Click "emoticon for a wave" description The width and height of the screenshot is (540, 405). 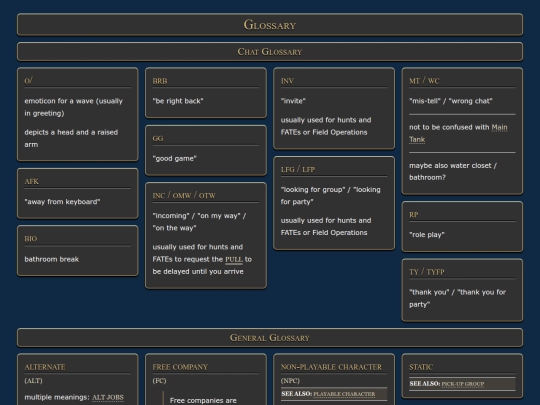coord(73,107)
